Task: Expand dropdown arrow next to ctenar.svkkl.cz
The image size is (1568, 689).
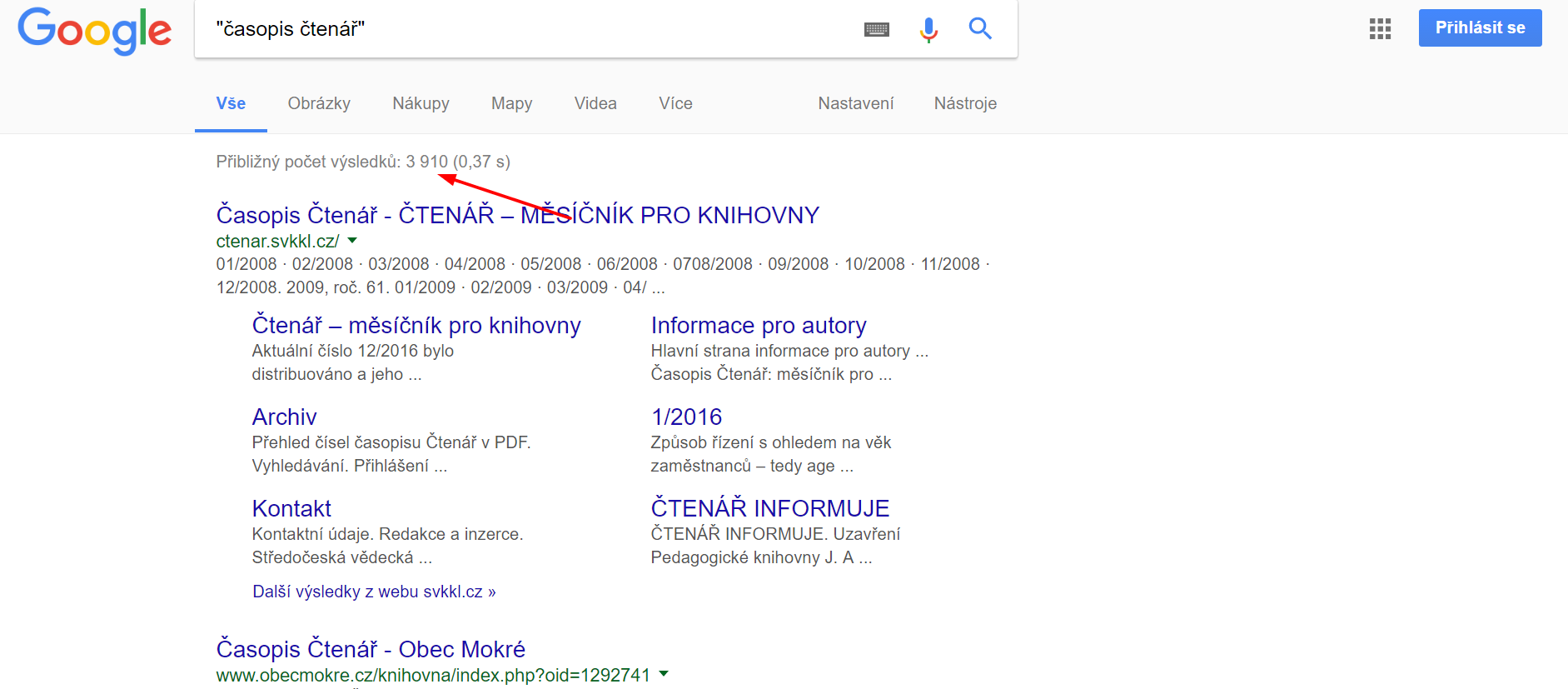Action: pos(352,241)
